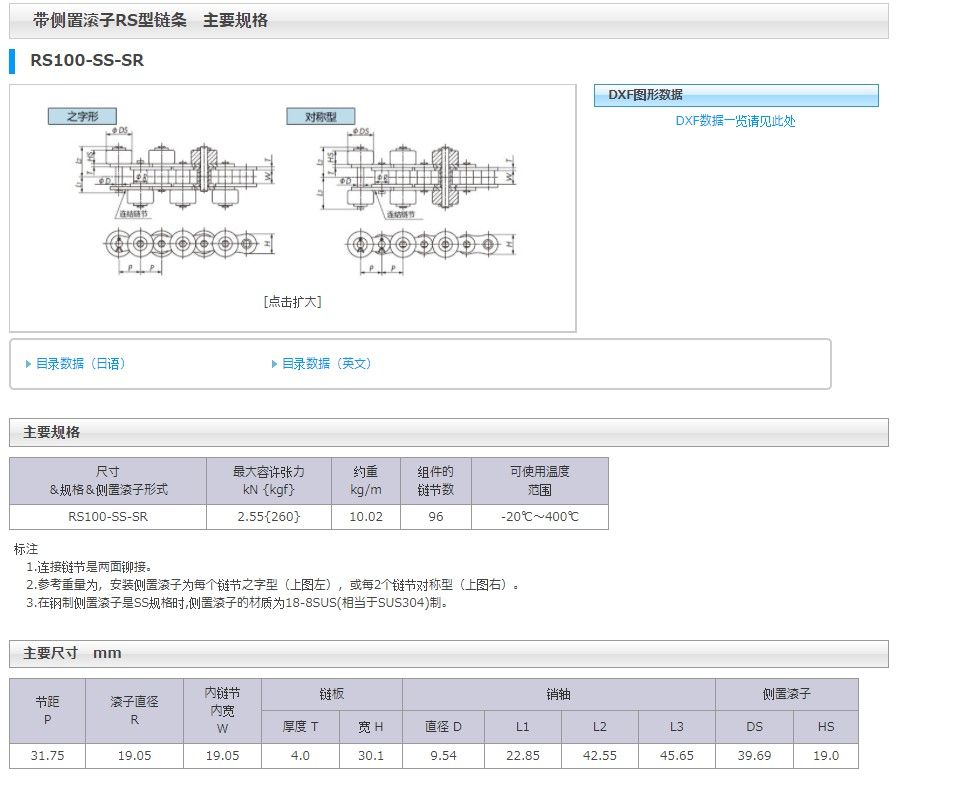
Task: Click the DXF图形数据 header bar
Action: pos(736,95)
